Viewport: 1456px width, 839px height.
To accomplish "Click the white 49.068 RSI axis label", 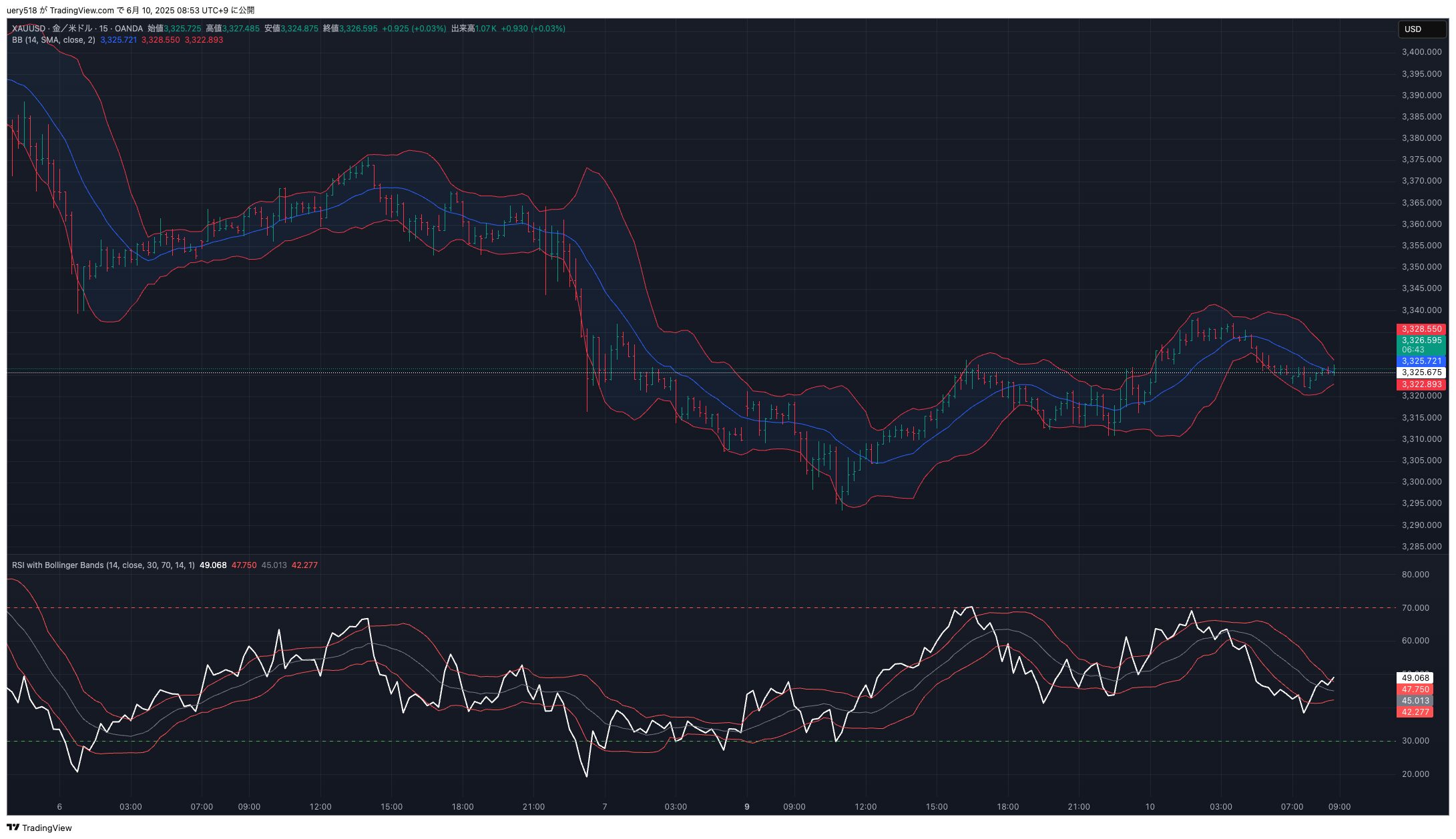I will [1415, 678].
